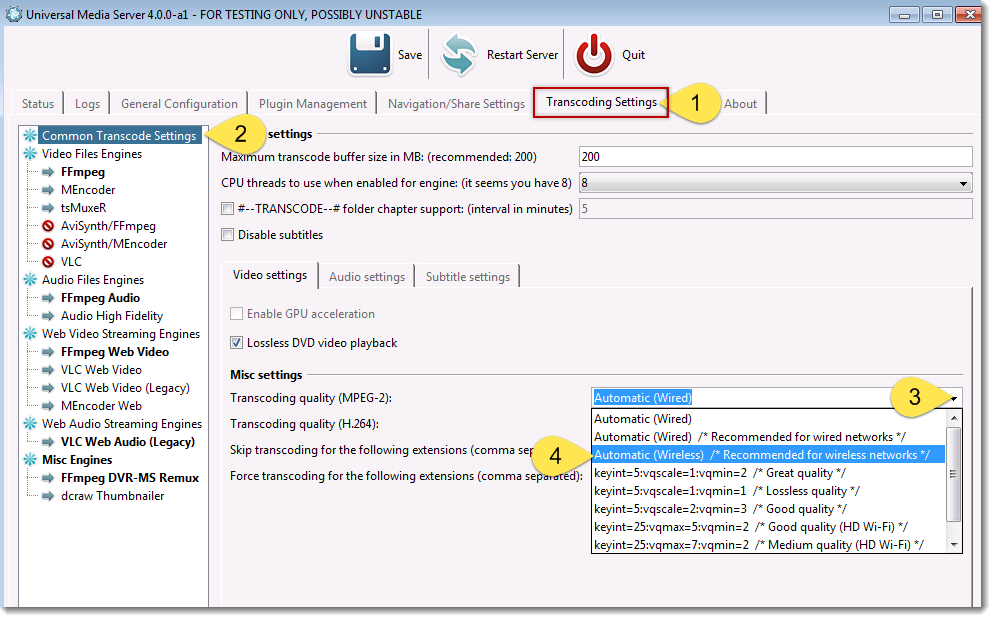996x622 pixels.
Task: Select Automatic (Wired) recommended for wired networks
Action: tap(768, 436)
